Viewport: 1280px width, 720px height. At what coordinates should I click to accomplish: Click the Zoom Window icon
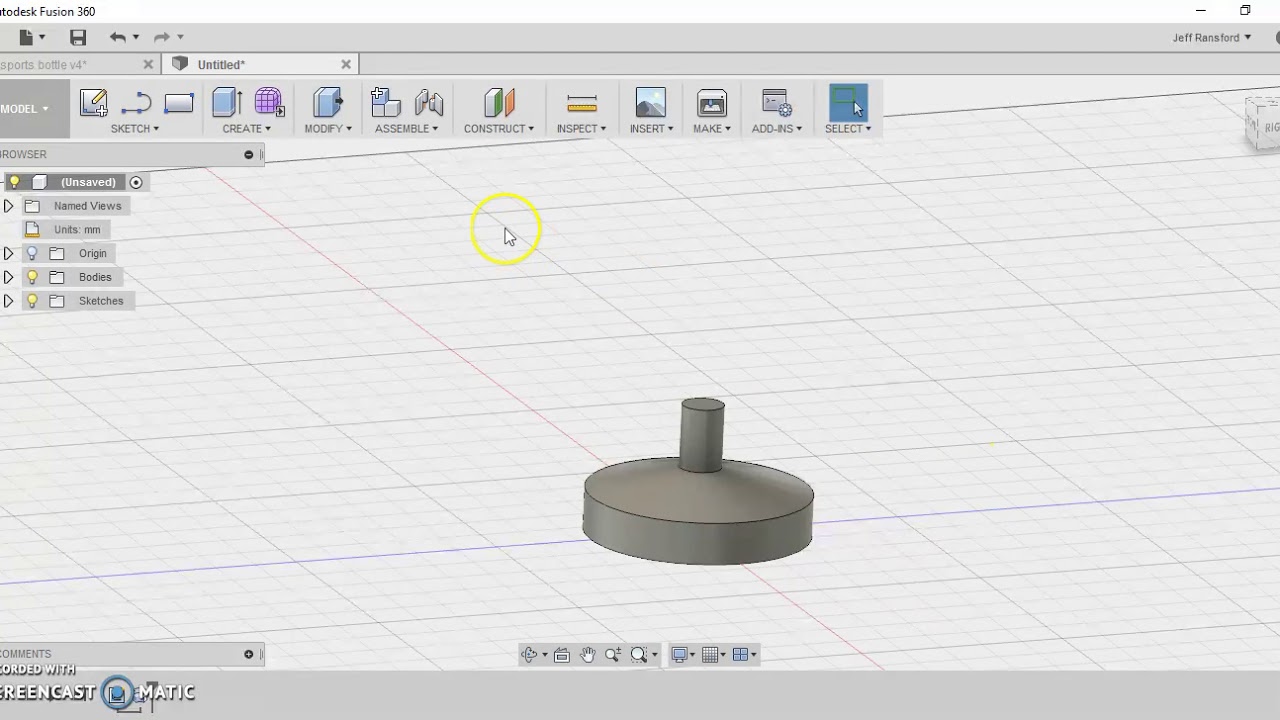639,654
